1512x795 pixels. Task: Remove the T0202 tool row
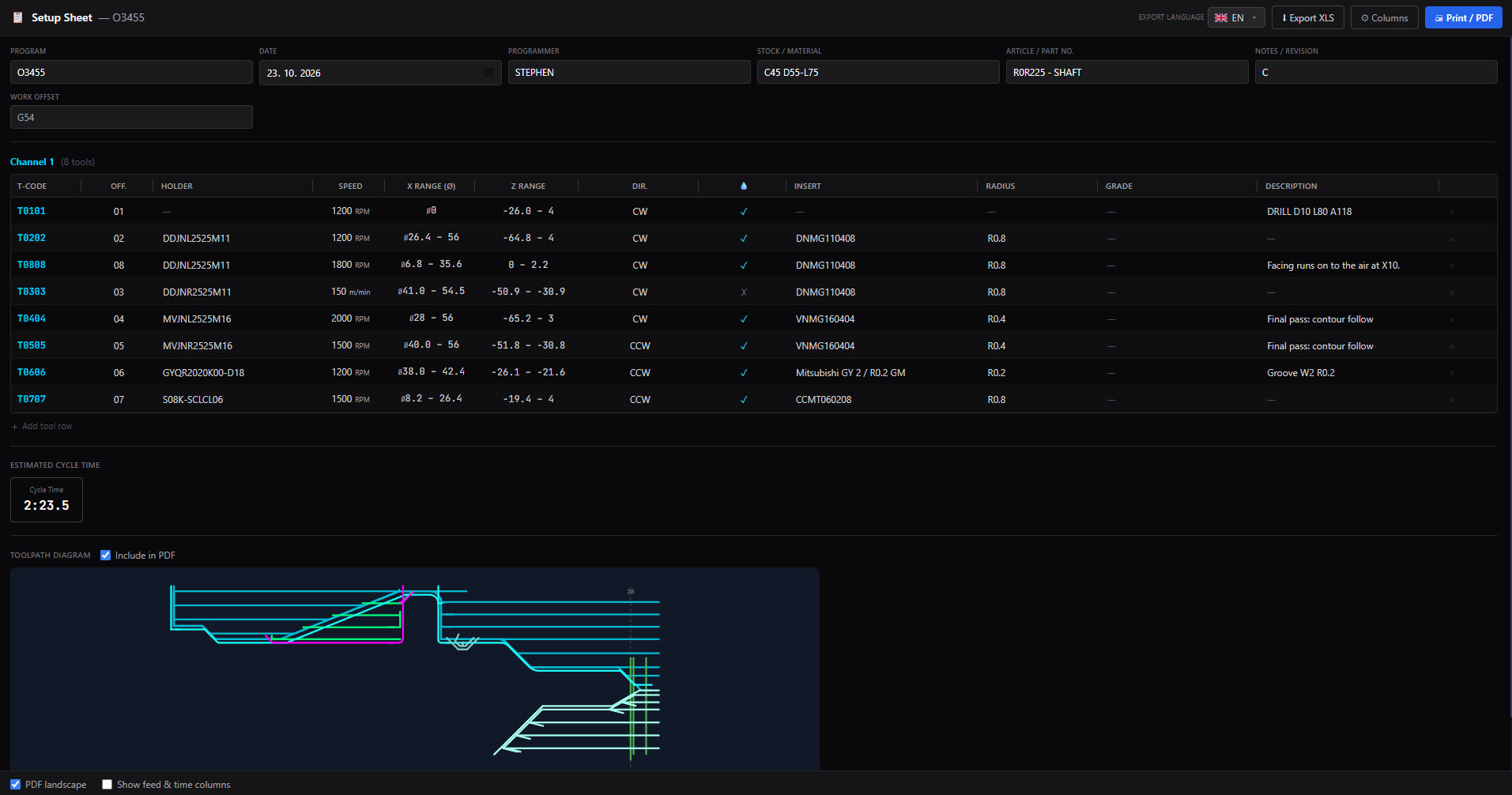1452,239
